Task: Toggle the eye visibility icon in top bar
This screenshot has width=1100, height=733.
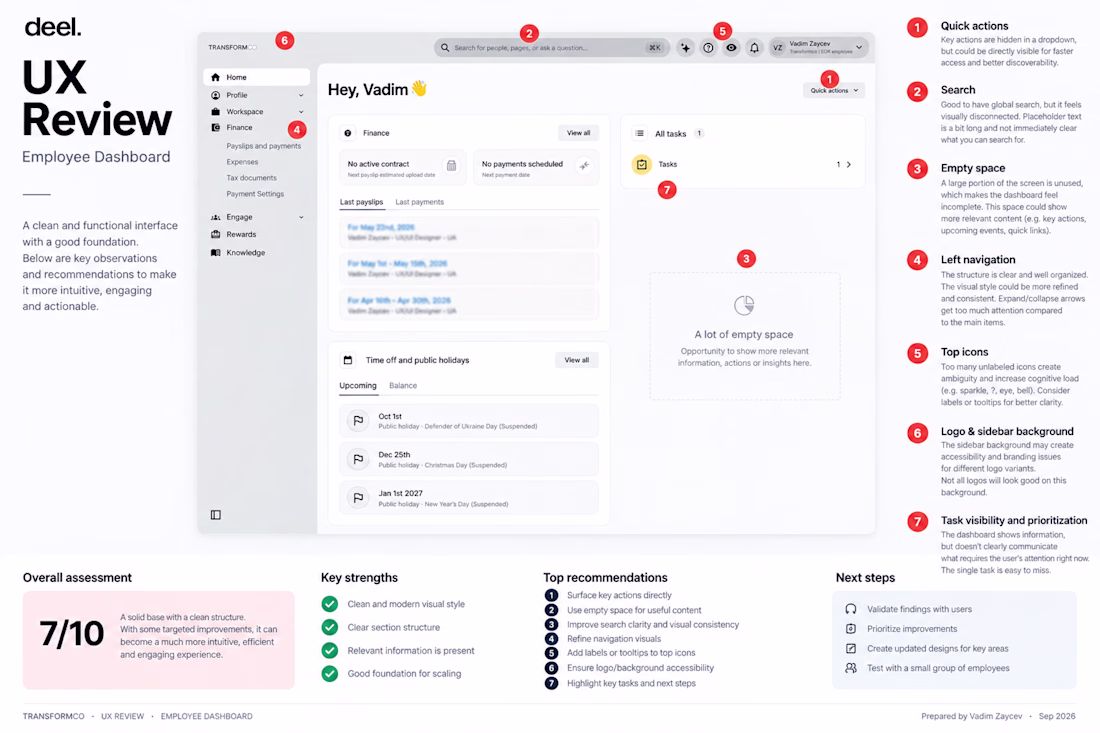Action: click(731, 48)
